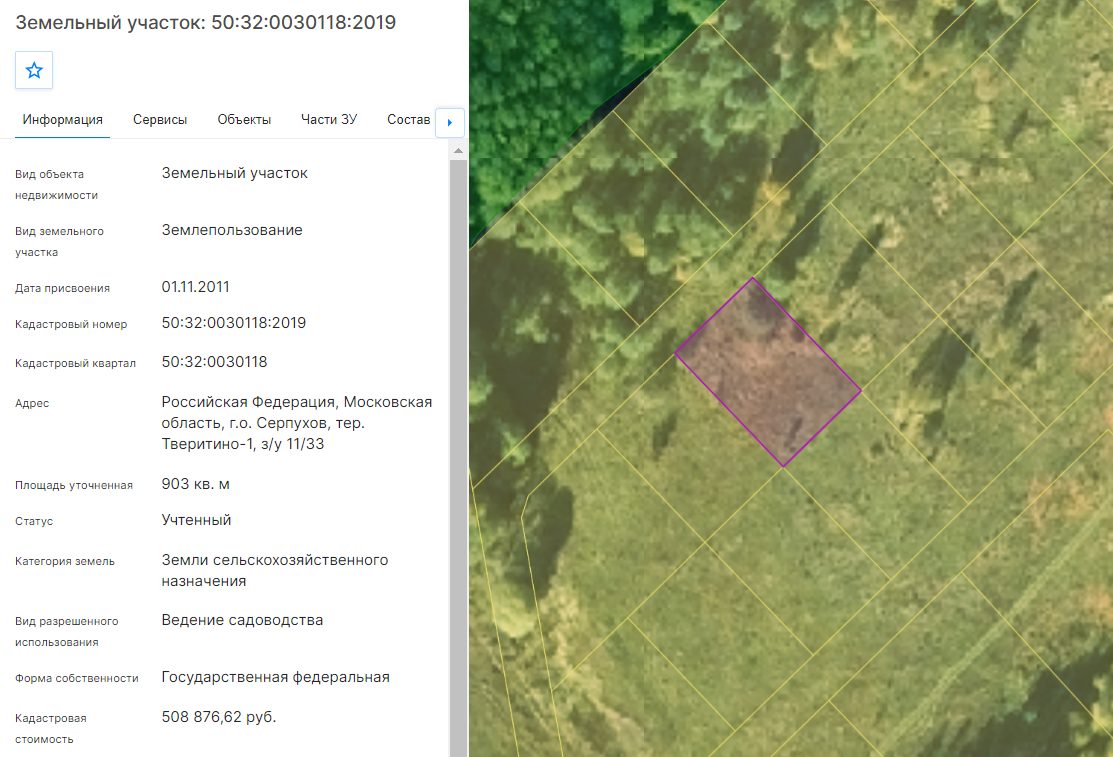The height and width of the screenshot is (757, 1113).
Task: Open the Информация tab
Action: 62,119
